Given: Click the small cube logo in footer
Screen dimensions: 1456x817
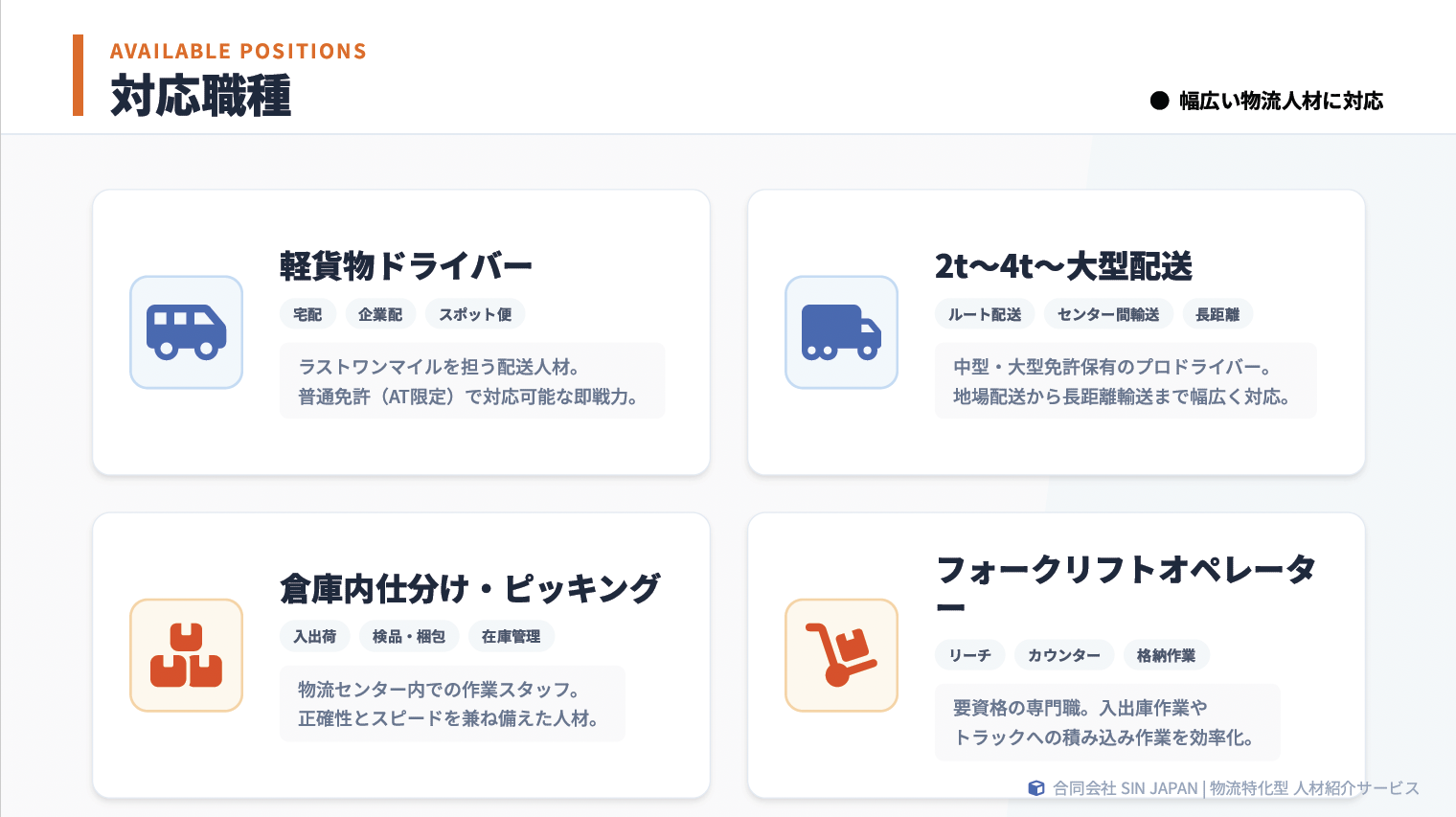Looking at the screenshot, I should [1035, 788].
